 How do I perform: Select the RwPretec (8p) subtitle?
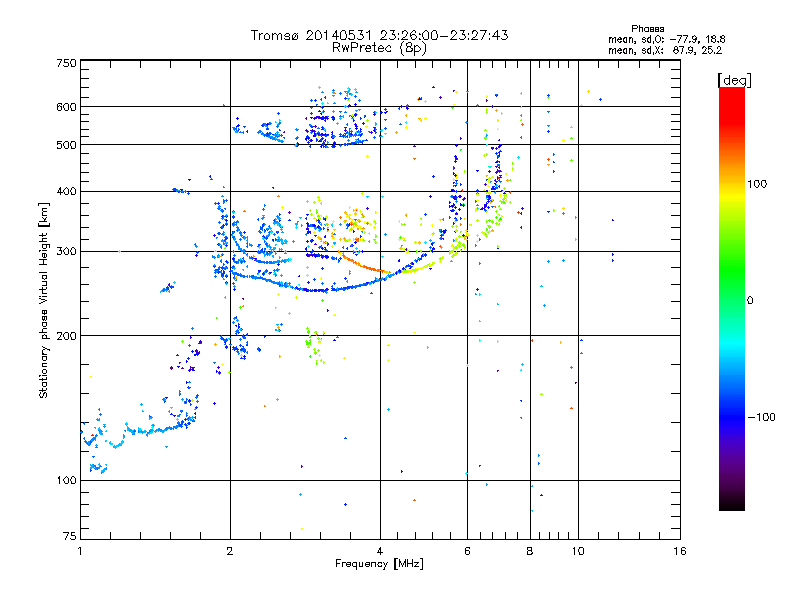[379, 48]
